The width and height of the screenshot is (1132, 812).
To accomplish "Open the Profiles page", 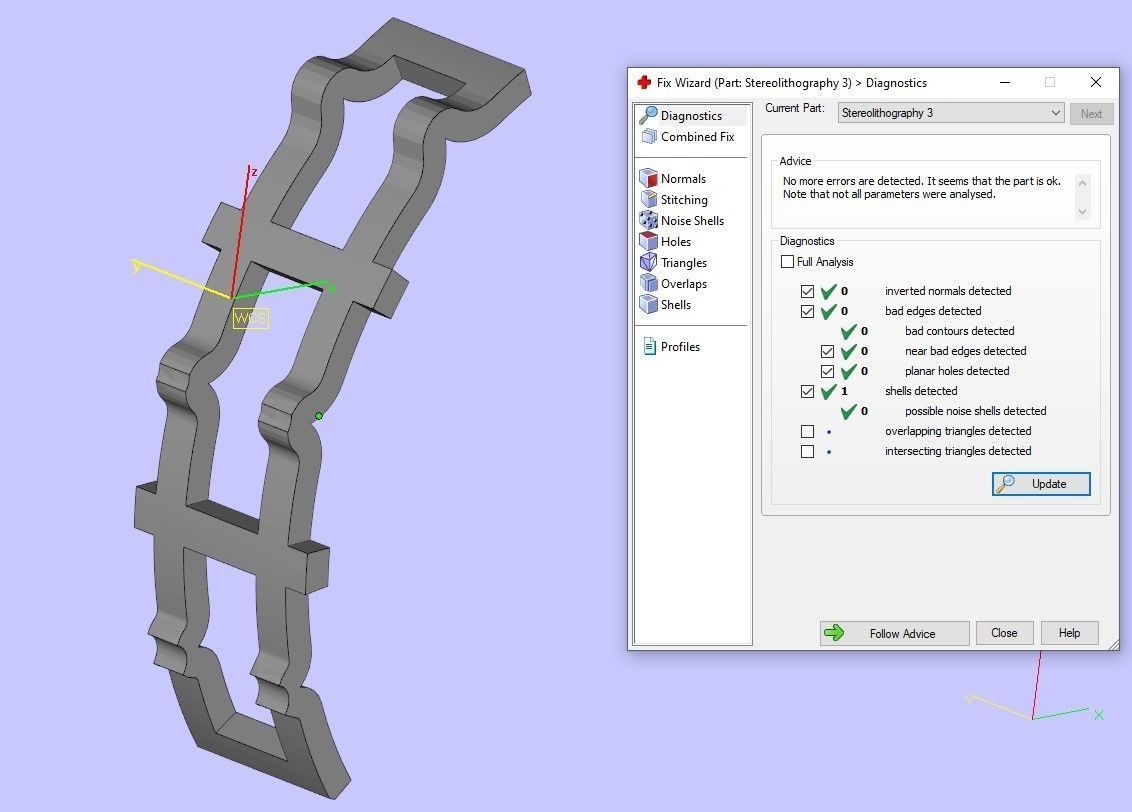I will pyautogui.click(x=671, y=346).
